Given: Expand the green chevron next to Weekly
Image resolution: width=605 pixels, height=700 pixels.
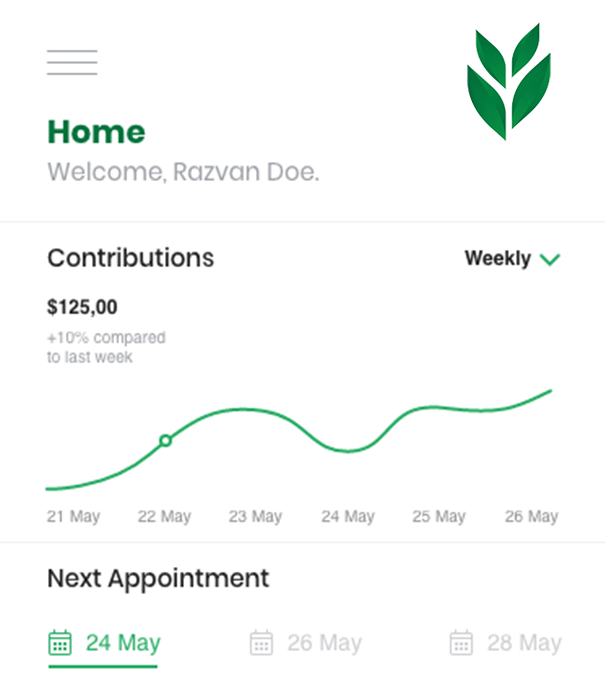Looking at the screenshot, I should 550,259.
